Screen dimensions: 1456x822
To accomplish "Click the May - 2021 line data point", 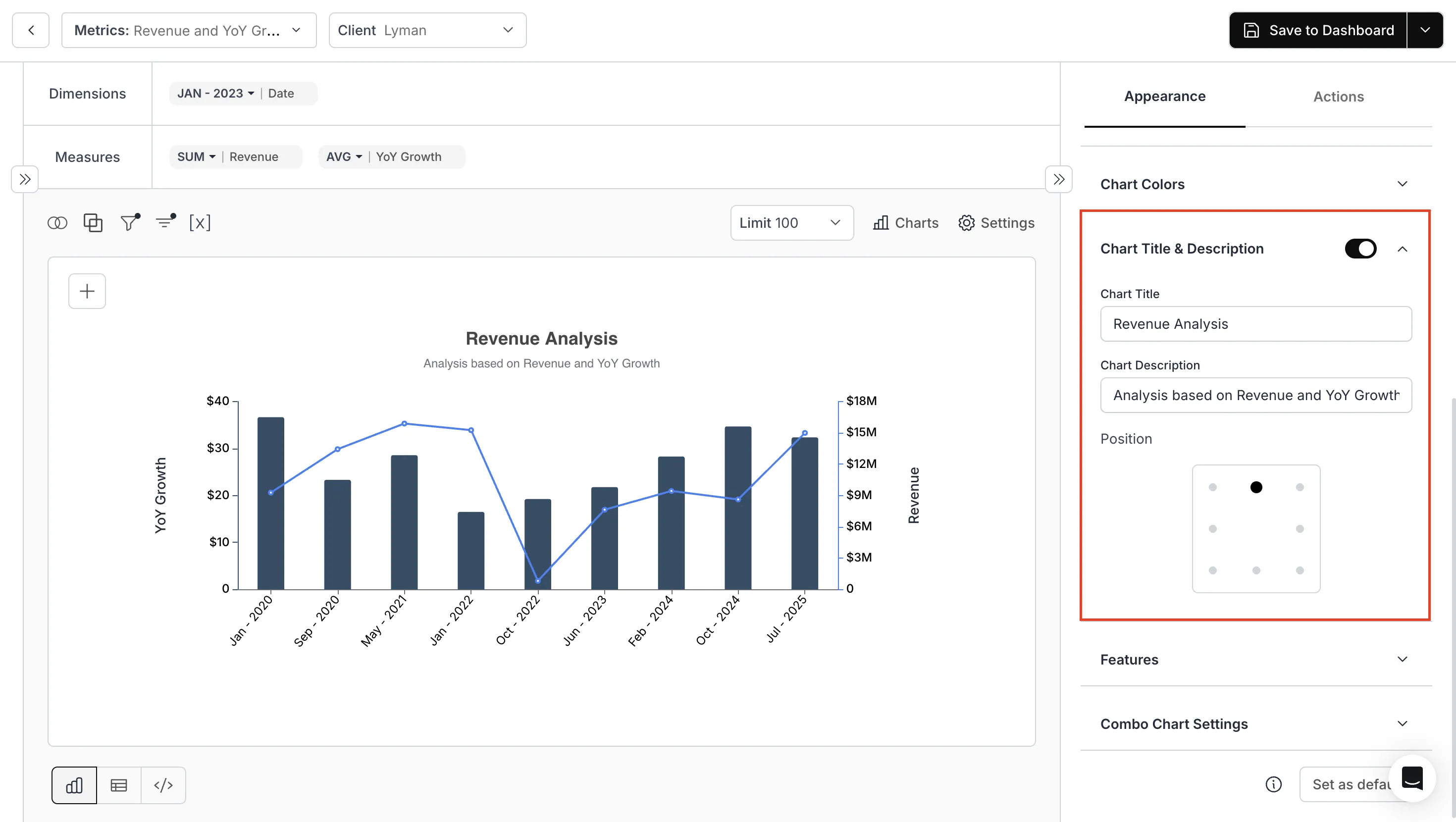I will click(x=404, y=423).
